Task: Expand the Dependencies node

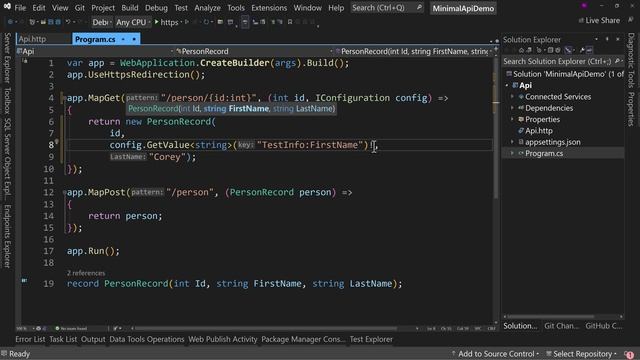Action: [512, 108]
